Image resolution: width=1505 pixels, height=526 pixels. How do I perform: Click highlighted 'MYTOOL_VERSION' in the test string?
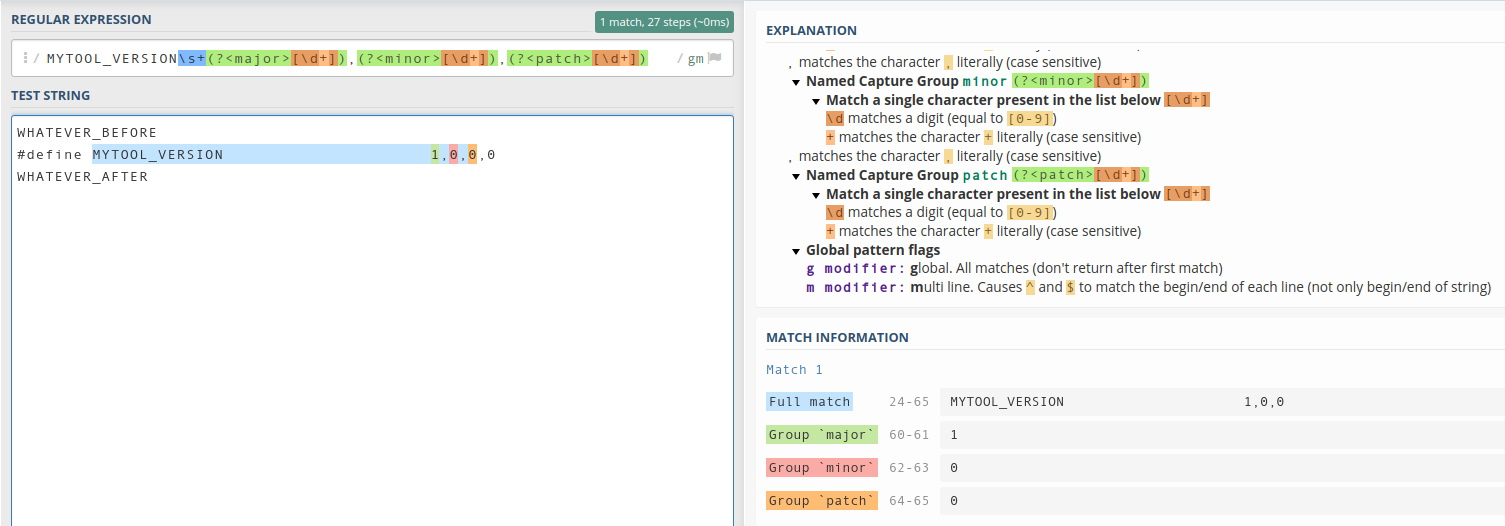click(158, 154)
